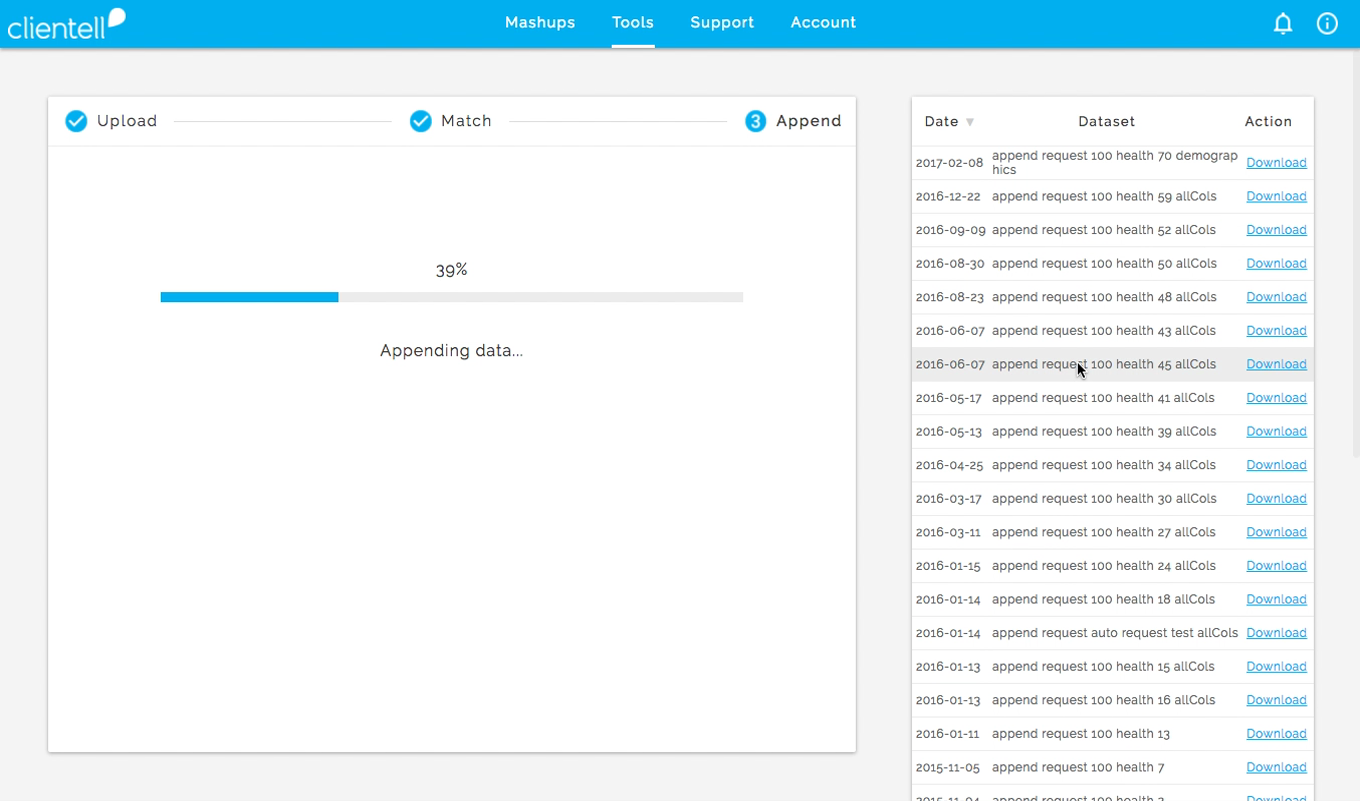
Task: Click the step 3 Append number icon
Action: click(x=756, y=121)
